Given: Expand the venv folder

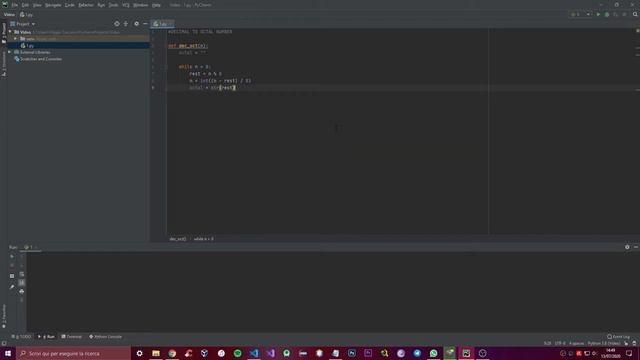Looking at the screenshot, I should (x=16, y=39).
